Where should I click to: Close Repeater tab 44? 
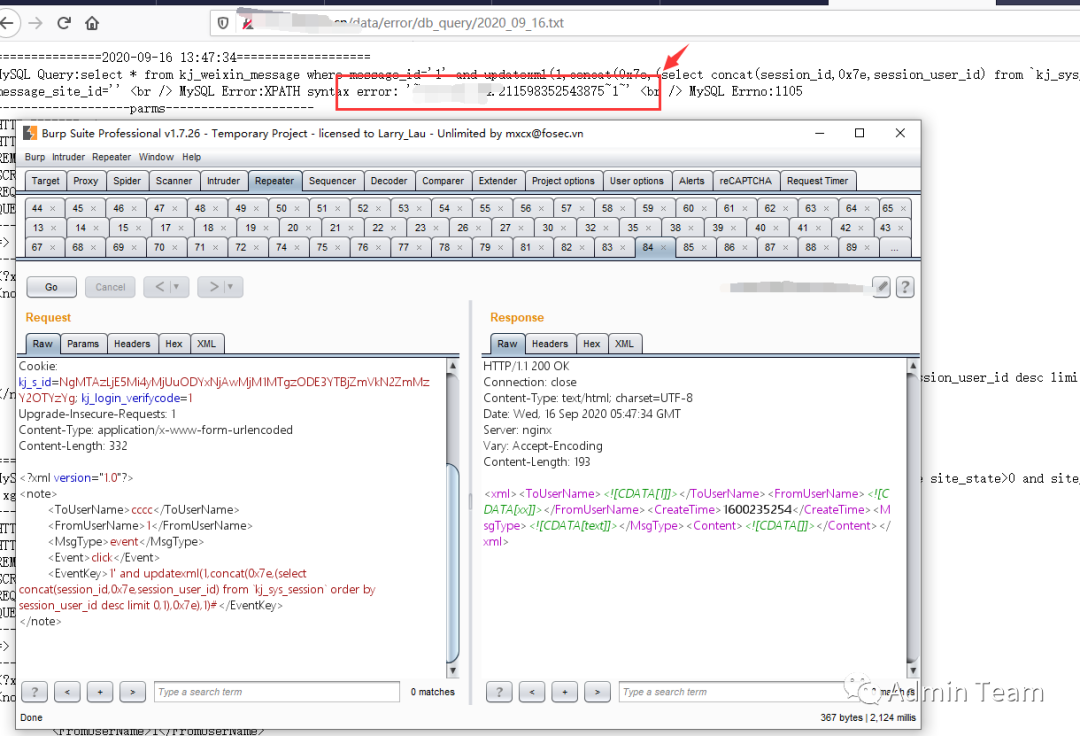(x=52, y=209)
